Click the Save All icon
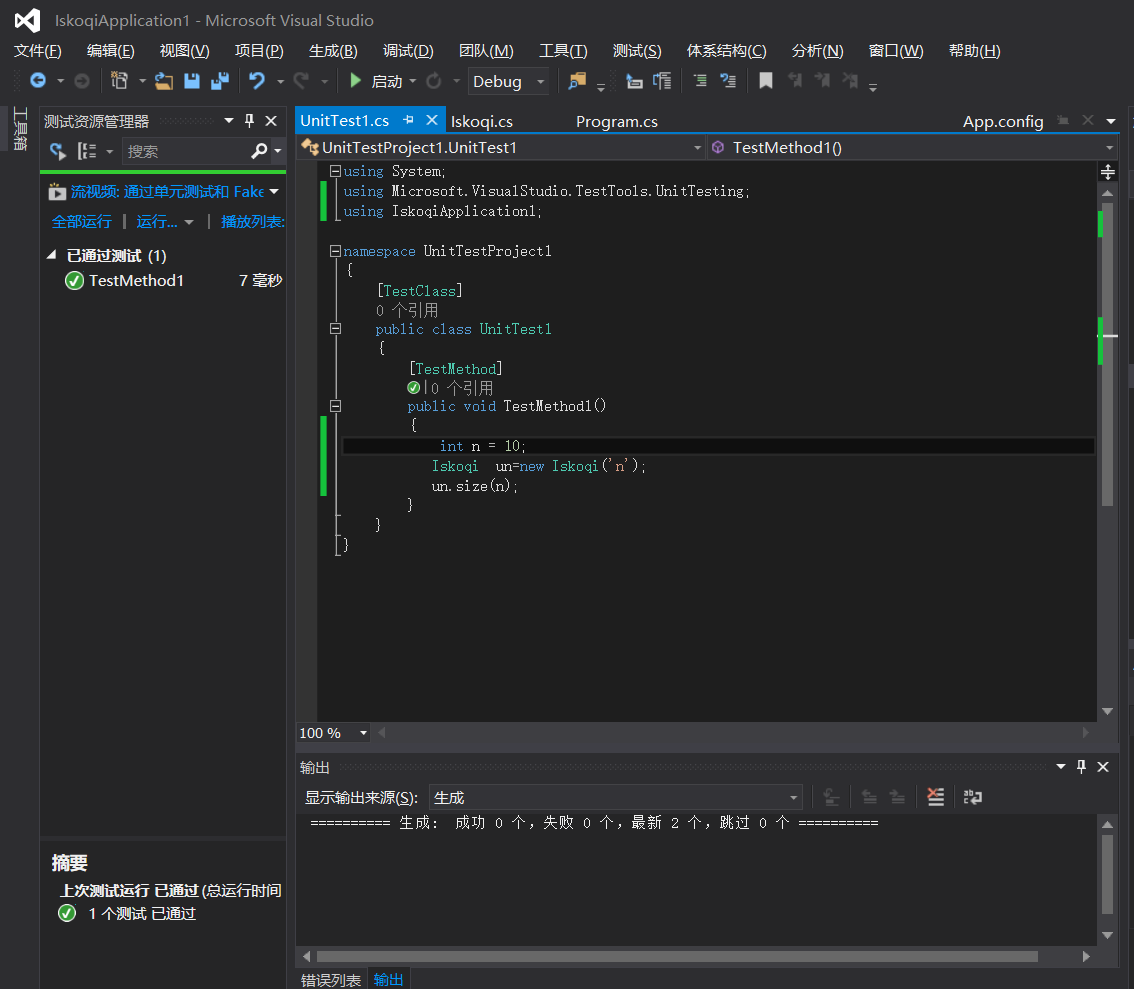Screen dimensions: 1134x989 coord(220,81)
